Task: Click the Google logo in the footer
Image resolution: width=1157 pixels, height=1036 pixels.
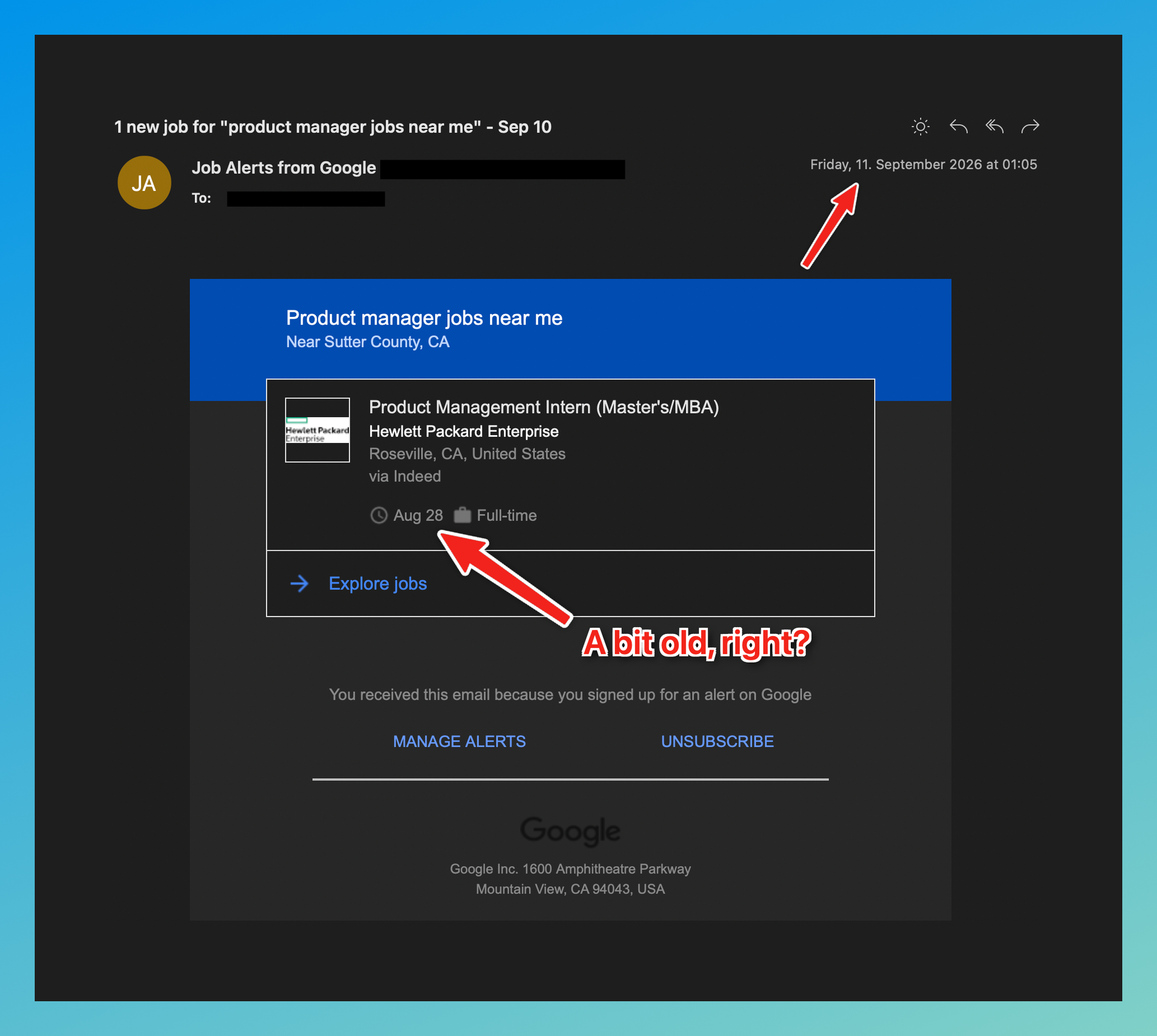Action: (570, 831)
